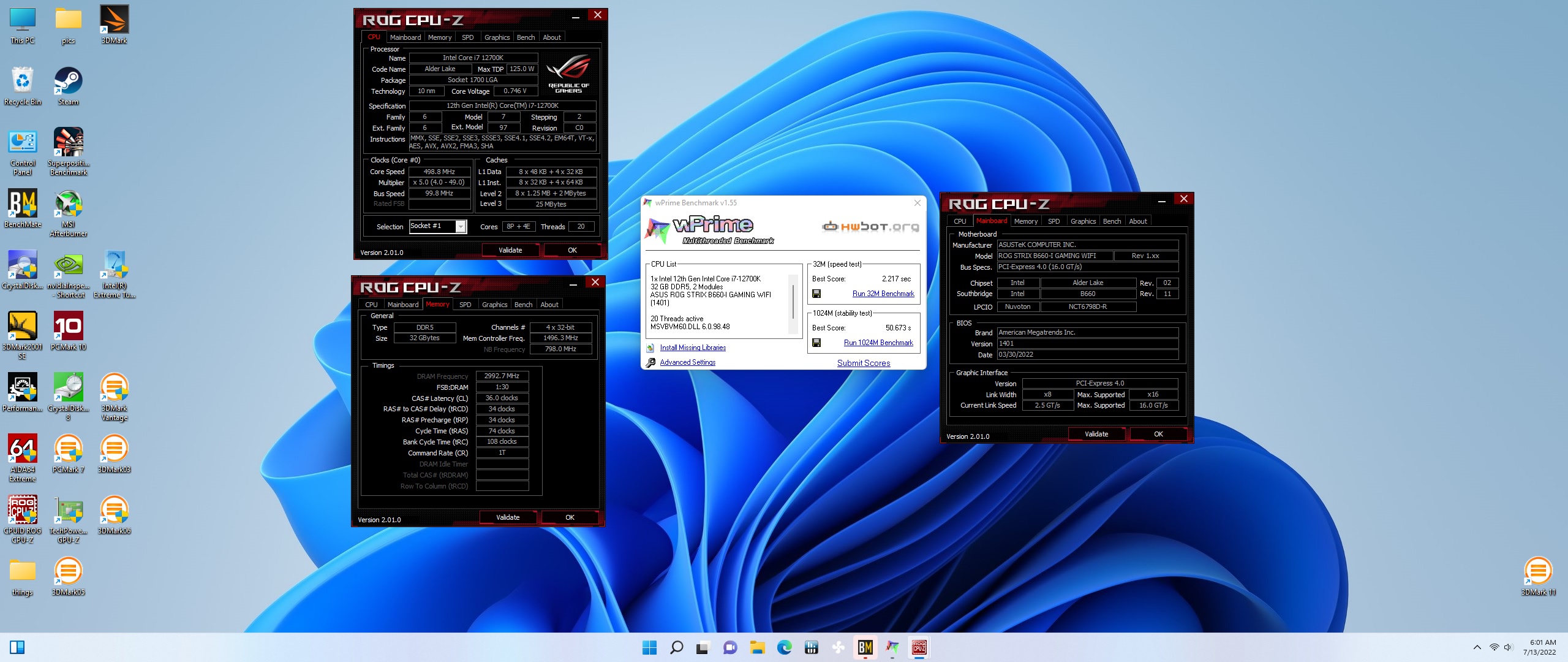Screen dimensions: 1568x662
Task: Open Windows Start button on taskbar
Action: (649, 647)
